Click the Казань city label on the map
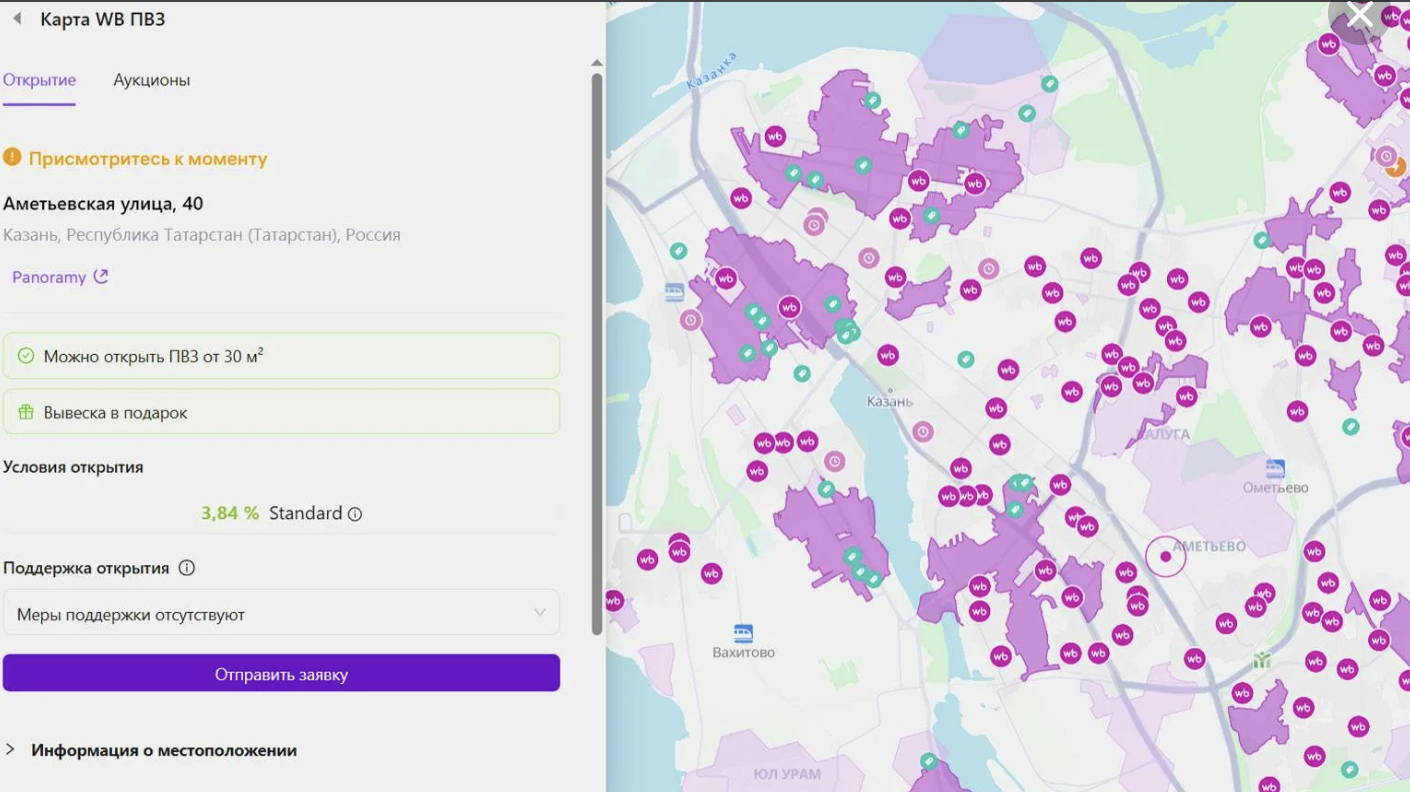This screenshot has height=792, width=1410. (x=889, y=401)
